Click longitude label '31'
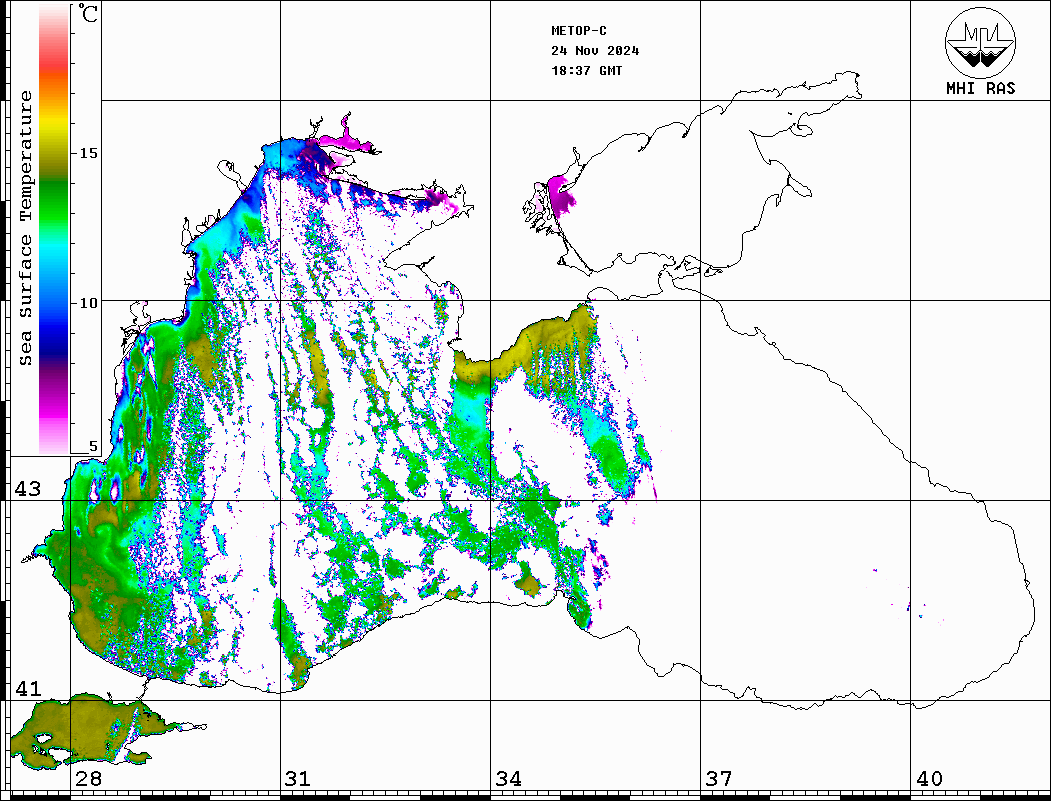Screen dimensions: 1051x801 [298, 778]
